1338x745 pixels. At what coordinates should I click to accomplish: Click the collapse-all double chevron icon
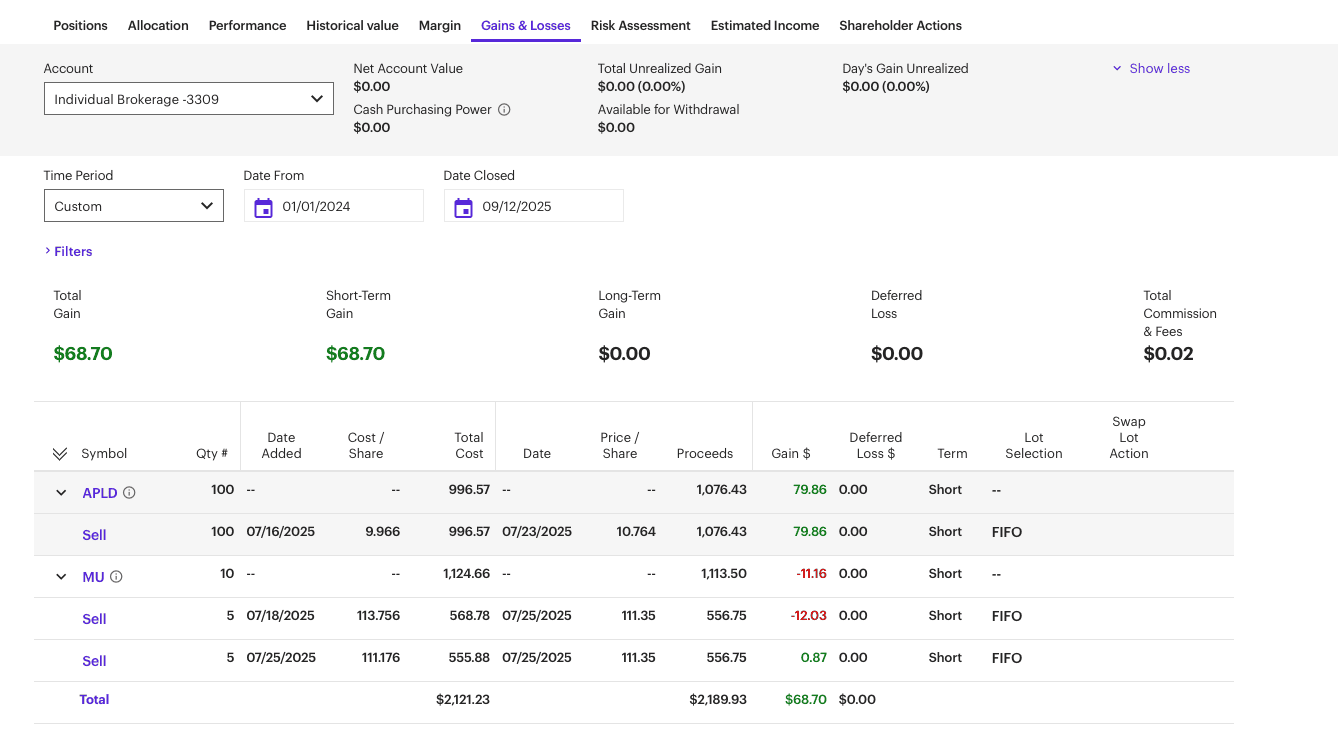pyautogui.click(x=60, y=454)
